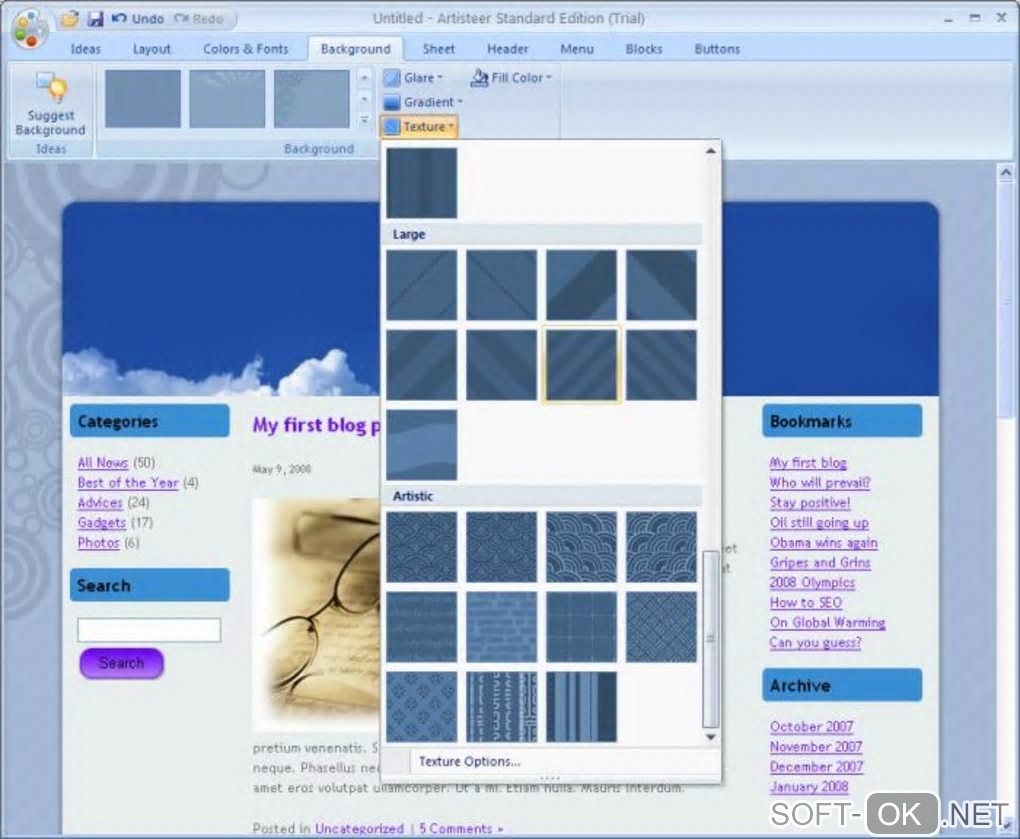Choose the first Large texture in the top row
Image resolution: width=1020 pixels, height=839 pixels.
coord(422,285)
